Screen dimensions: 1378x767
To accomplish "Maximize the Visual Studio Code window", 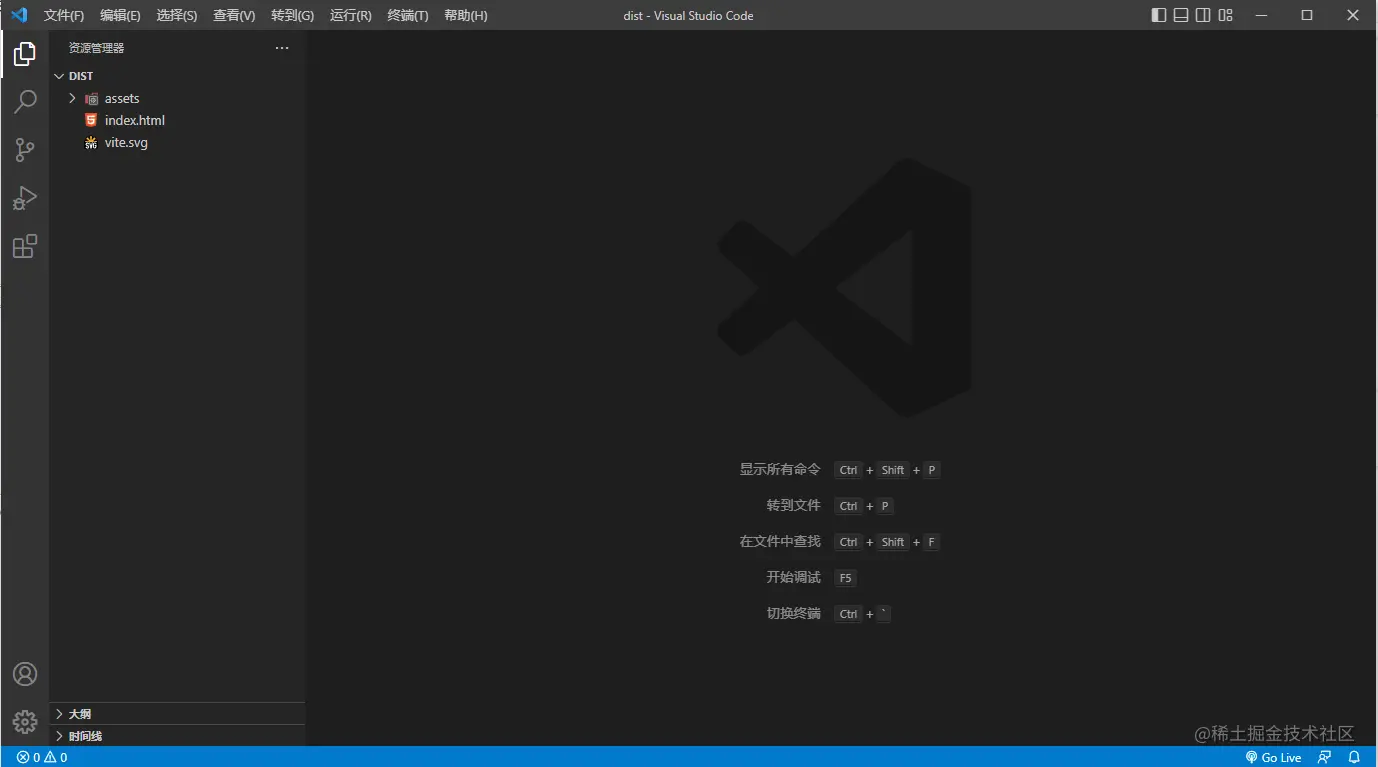I will click(1307, 15).
